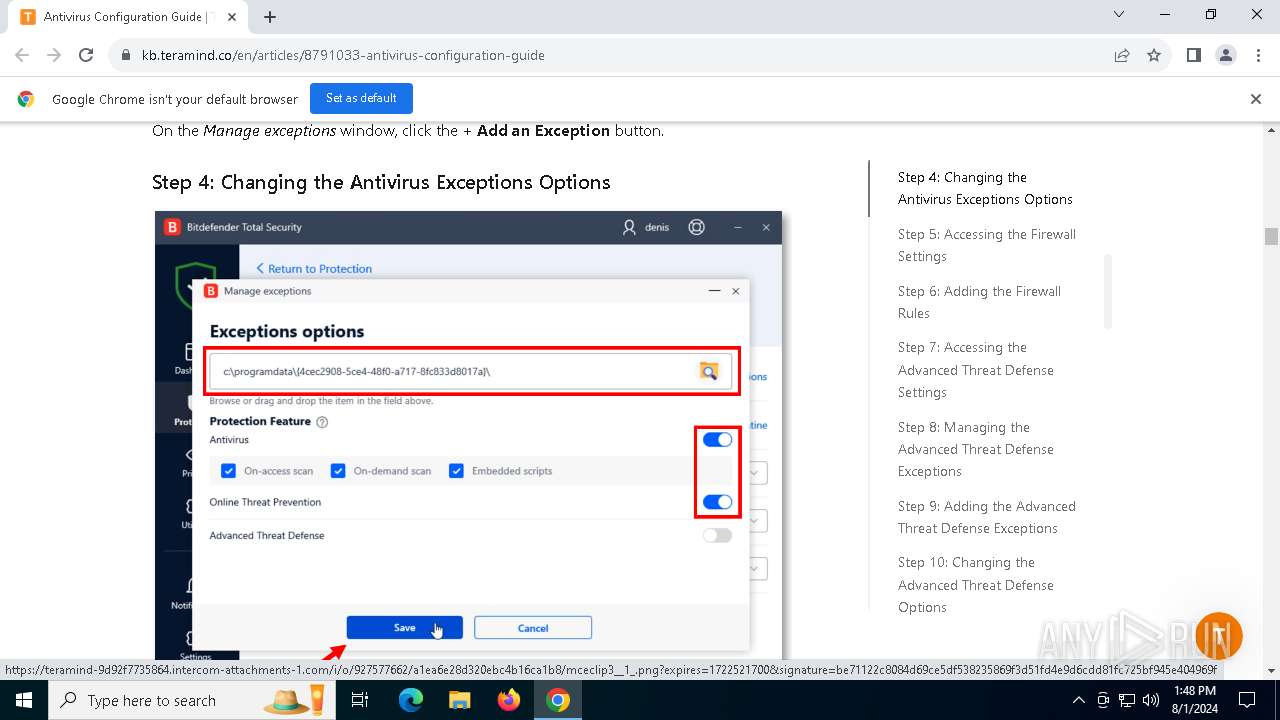This screenshot has width=1280, height=720.
Task: Show hidden system tray icons
Action: coord(1078,700)
